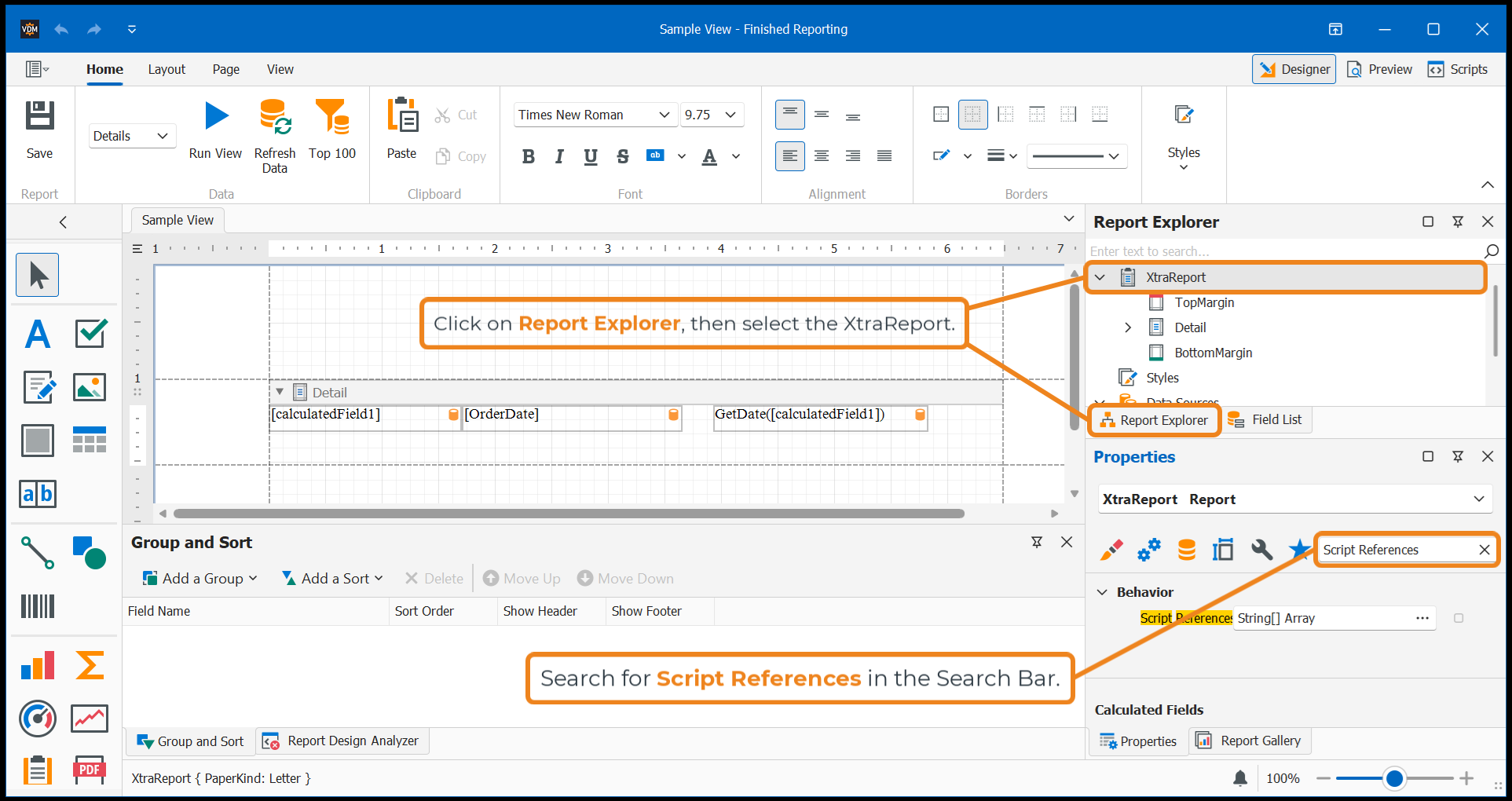Open the 9.75 font size dropdown

pyautogui.click(x=730, y=115)
